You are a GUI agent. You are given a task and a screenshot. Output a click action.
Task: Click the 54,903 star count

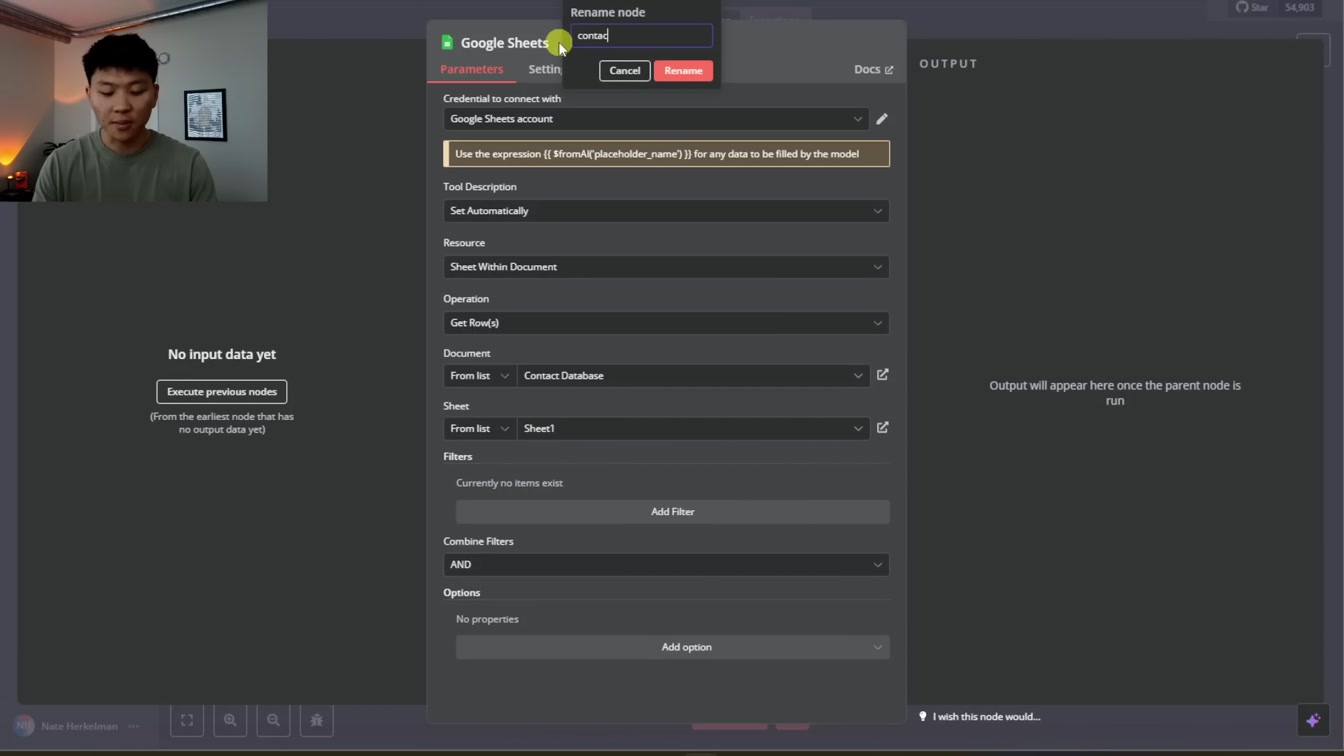point(1299,7)
